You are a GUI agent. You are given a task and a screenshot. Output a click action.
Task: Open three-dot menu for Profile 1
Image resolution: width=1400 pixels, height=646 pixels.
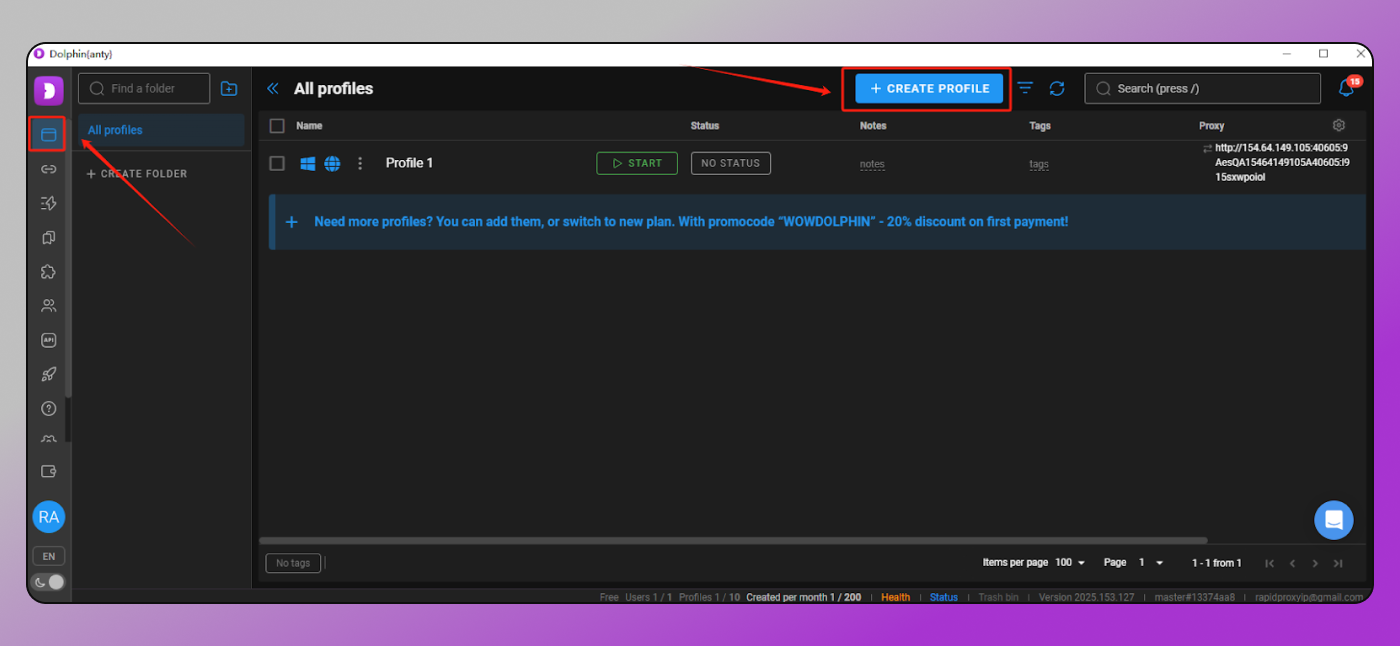361,163
